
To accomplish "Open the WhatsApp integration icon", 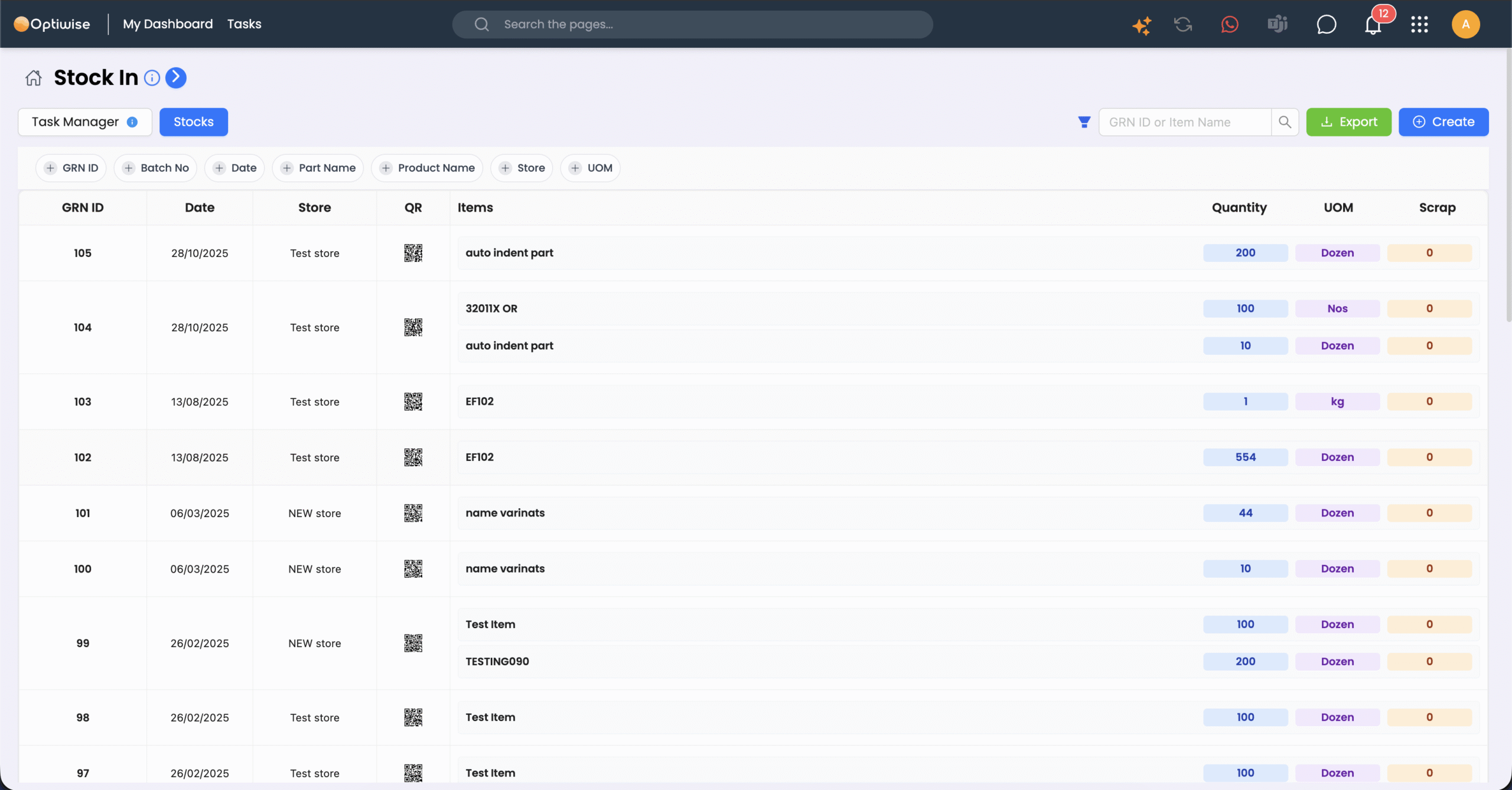I will click(x=1230, y=25).
